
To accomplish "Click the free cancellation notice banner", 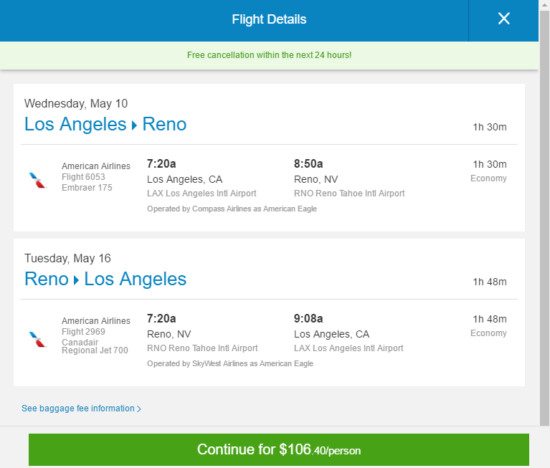I will click(269, 55).
